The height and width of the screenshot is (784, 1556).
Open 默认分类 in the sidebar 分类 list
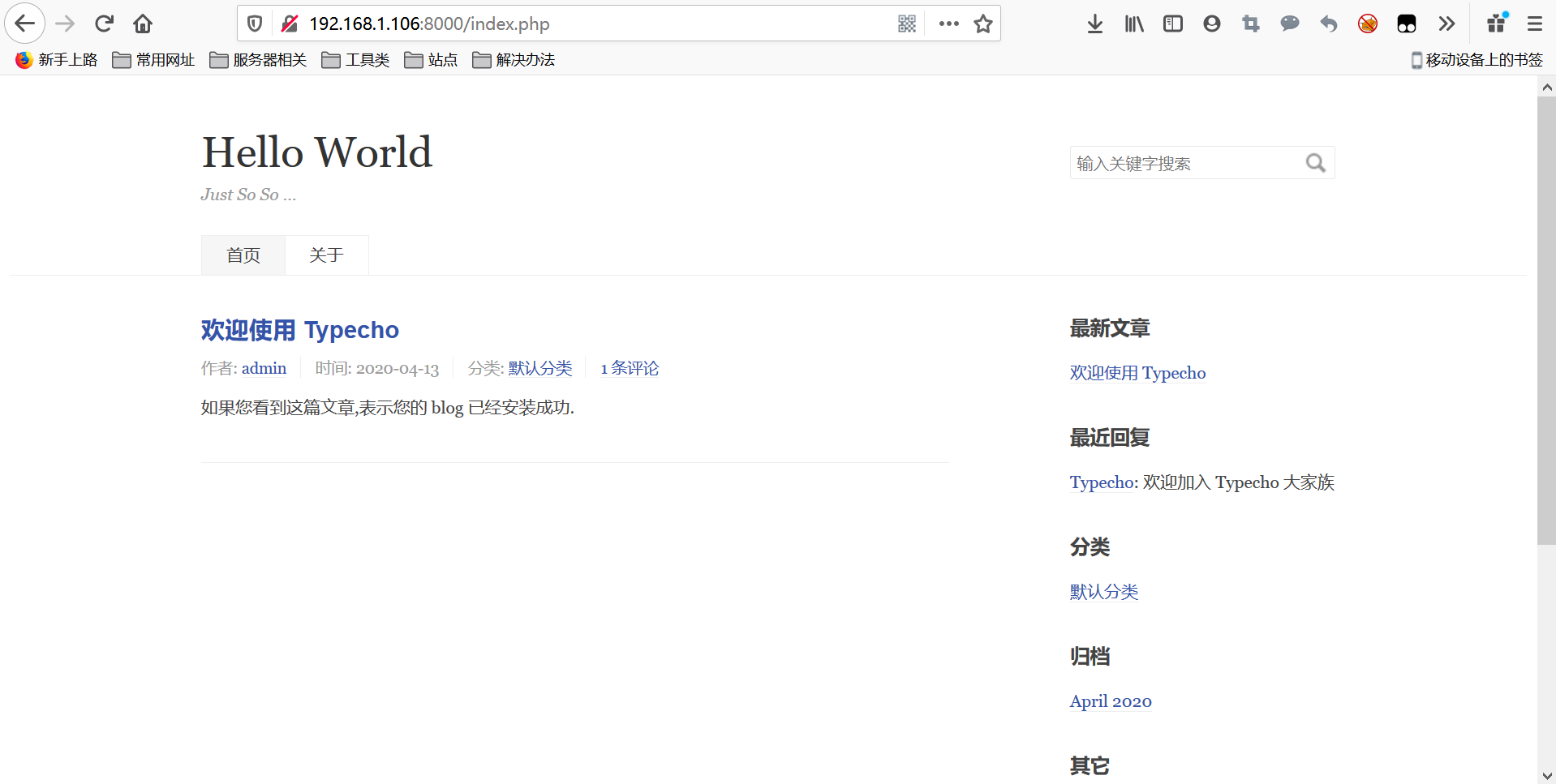(1104, 592)
